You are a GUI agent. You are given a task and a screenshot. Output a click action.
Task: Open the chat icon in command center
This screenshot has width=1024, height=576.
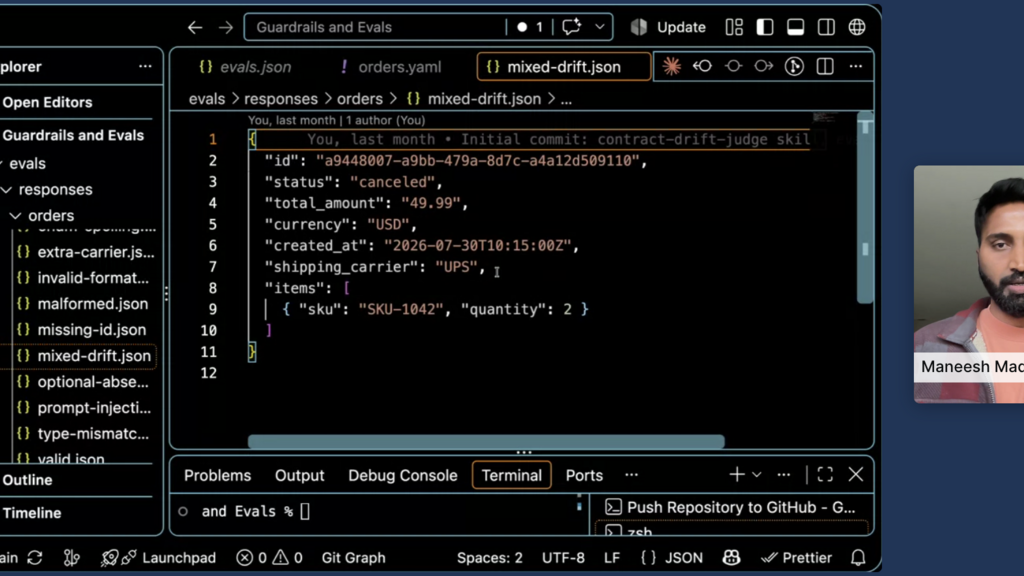tap(571, 27)
